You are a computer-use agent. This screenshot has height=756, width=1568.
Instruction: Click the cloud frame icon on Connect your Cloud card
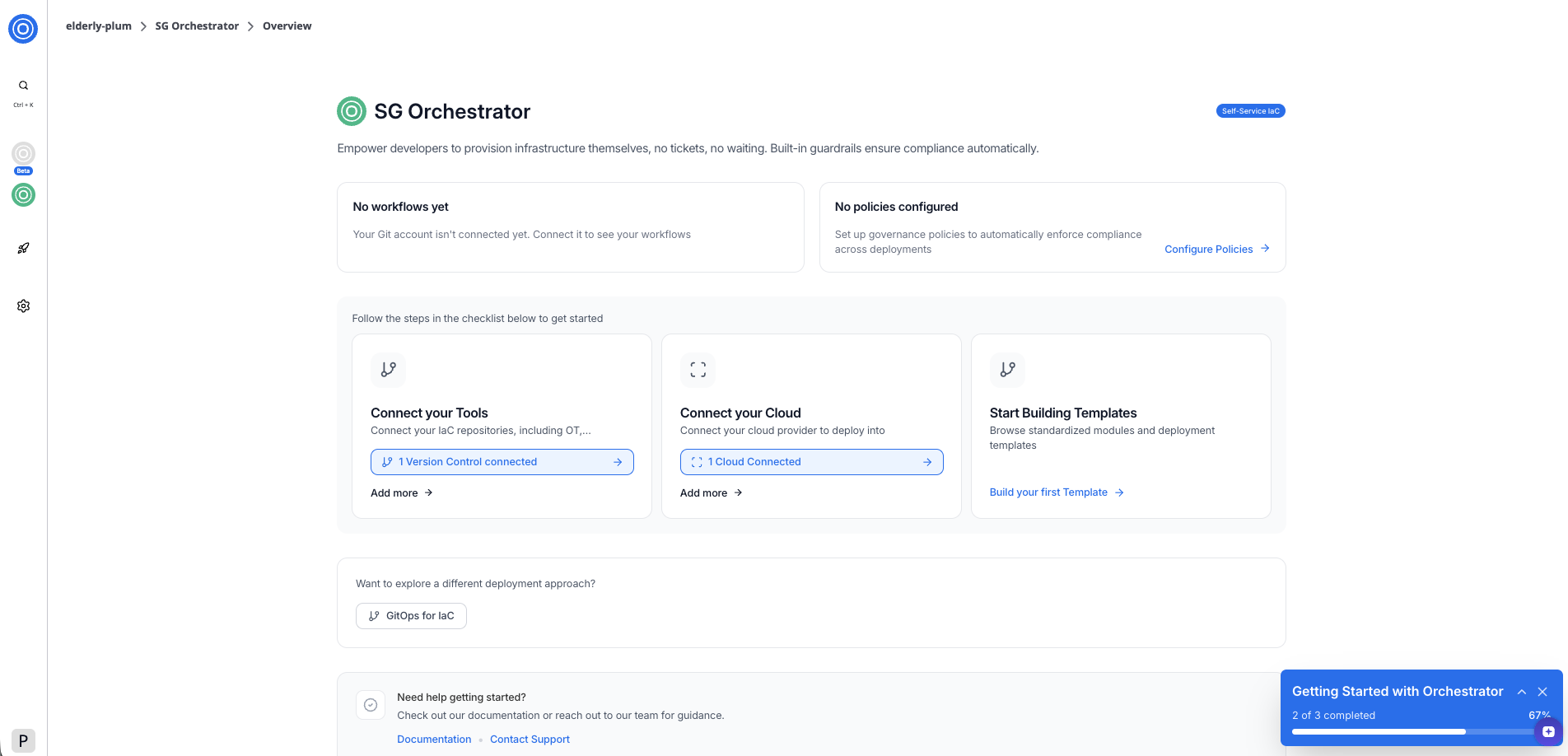coord(698,370)
